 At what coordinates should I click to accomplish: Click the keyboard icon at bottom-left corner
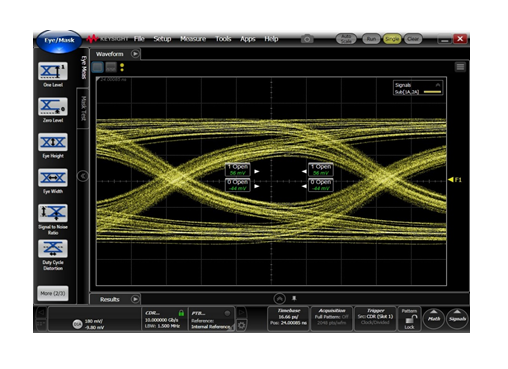coord(41,324)
